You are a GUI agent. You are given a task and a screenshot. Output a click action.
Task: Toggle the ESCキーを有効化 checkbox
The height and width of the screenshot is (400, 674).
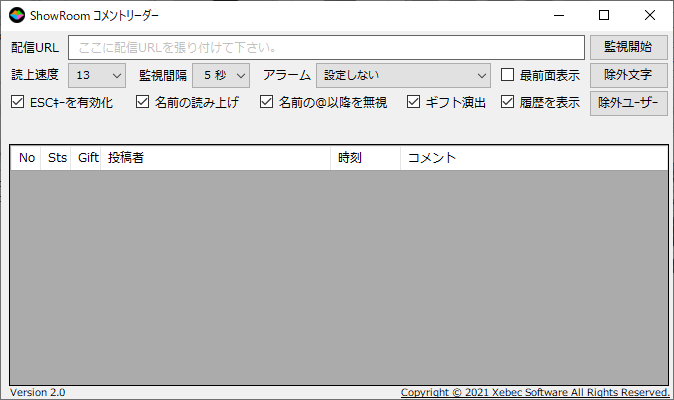tap(18, 102)
